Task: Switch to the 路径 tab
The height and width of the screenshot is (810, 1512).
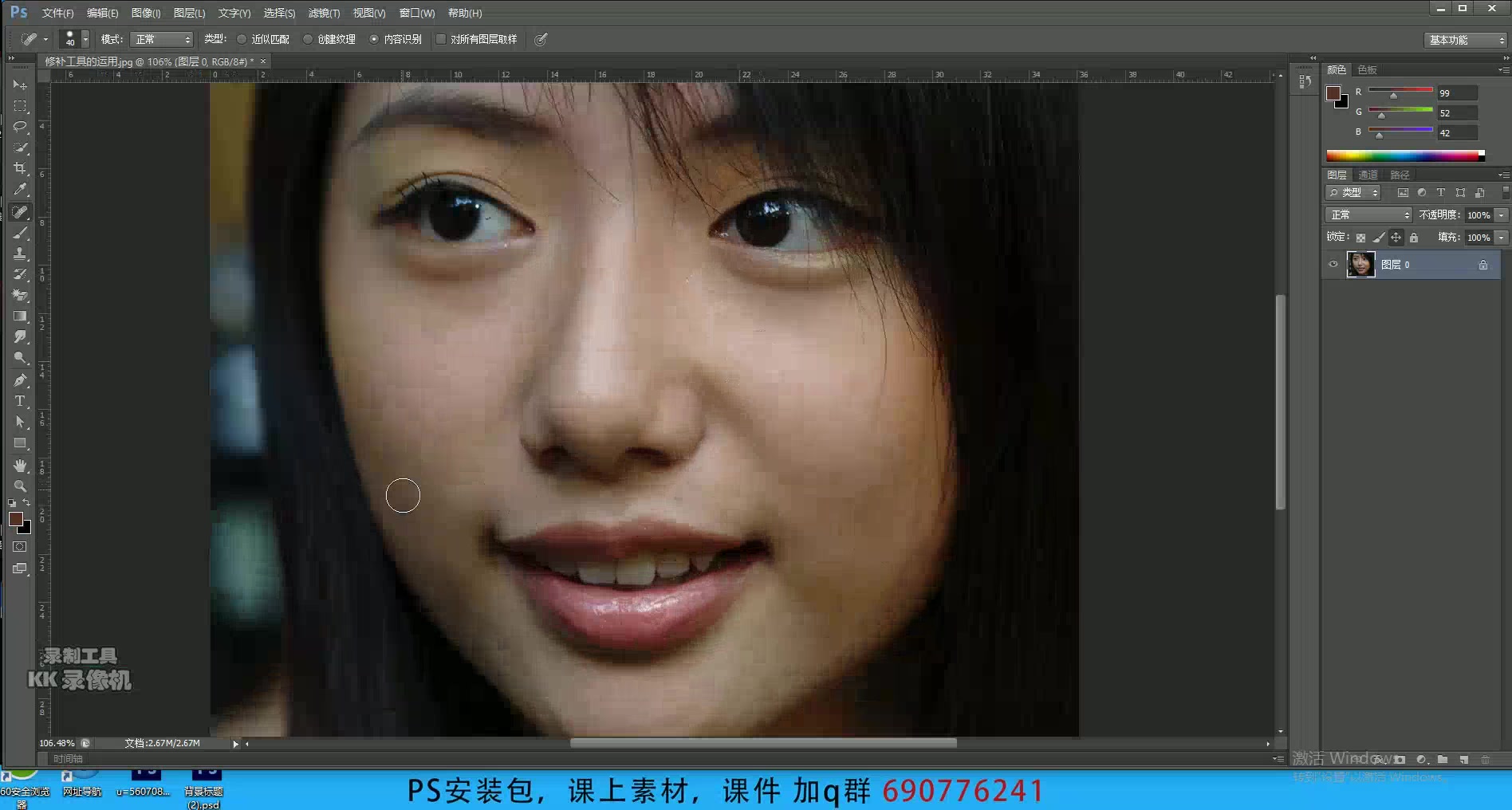Action: [x=1400, y=175]
